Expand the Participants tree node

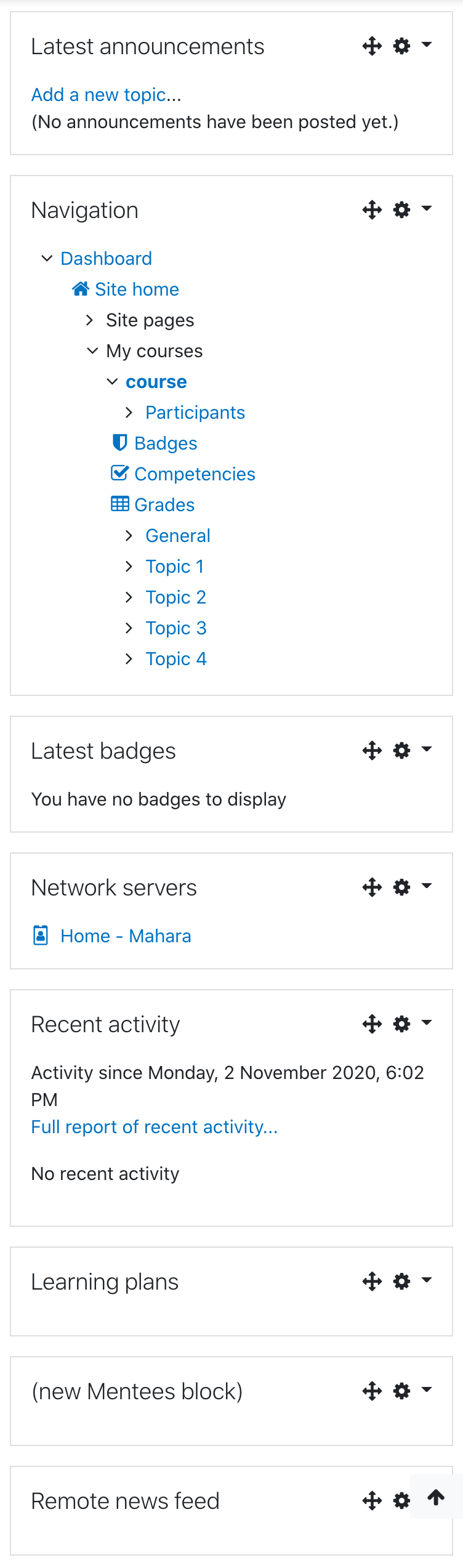click(x=129, y=413)
